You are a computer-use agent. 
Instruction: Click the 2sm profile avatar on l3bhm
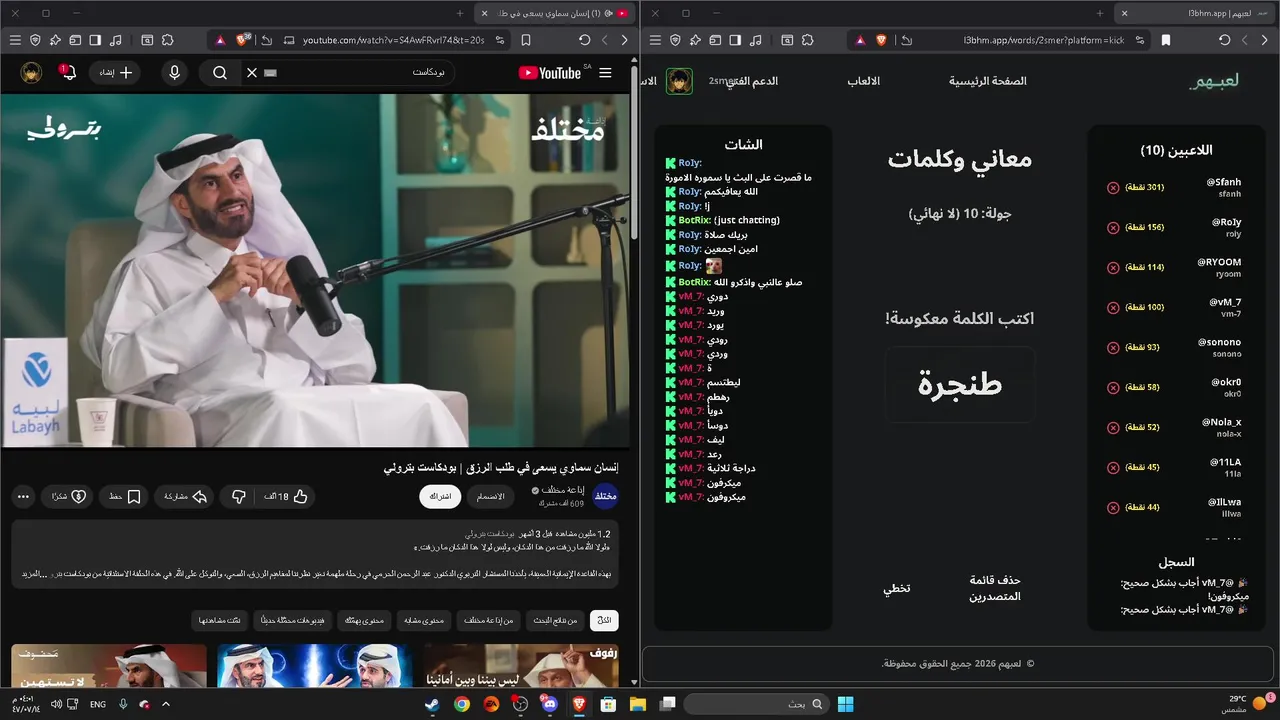click(x=680, y=81)
